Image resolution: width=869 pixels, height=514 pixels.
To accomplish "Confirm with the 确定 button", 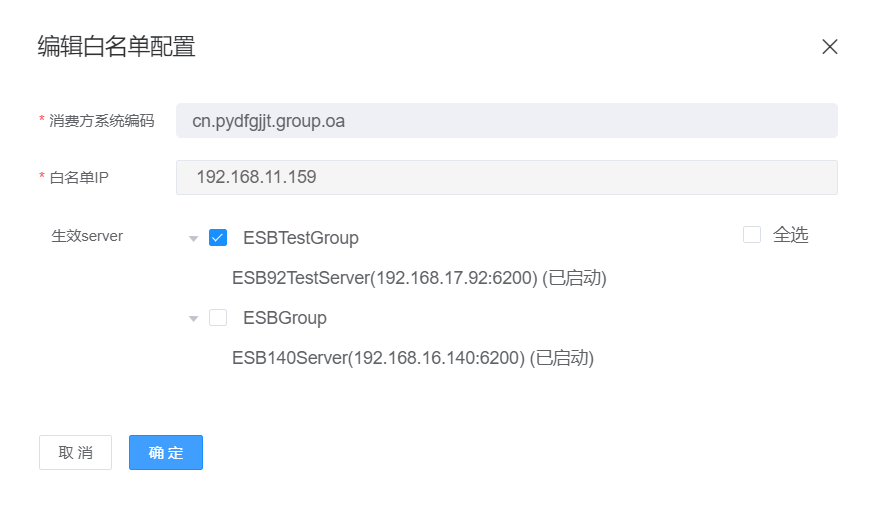I will point(166,452).
